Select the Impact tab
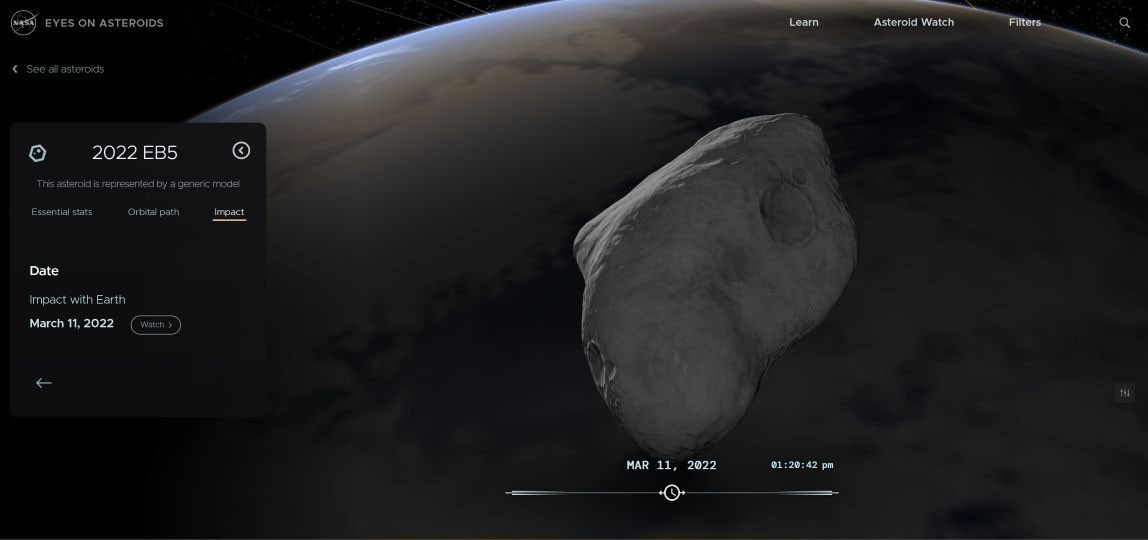 229,212
